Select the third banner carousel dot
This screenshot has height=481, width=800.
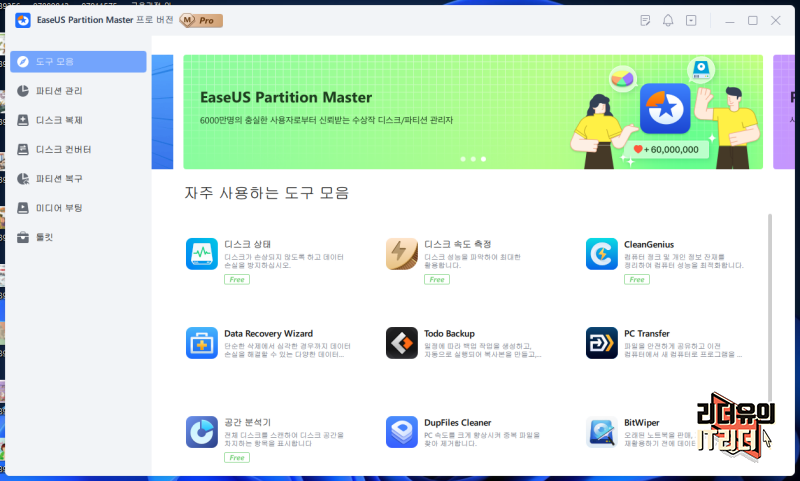(483, 159)
